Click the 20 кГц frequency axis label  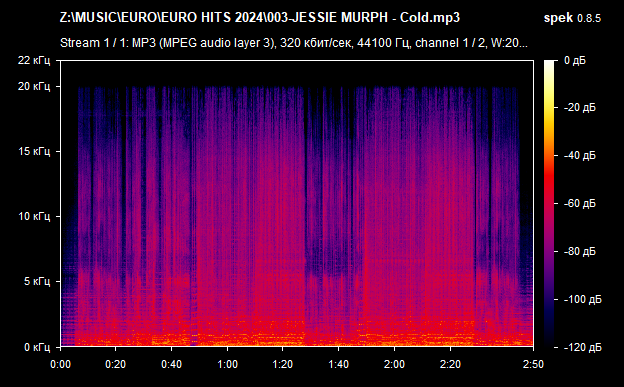34,86
